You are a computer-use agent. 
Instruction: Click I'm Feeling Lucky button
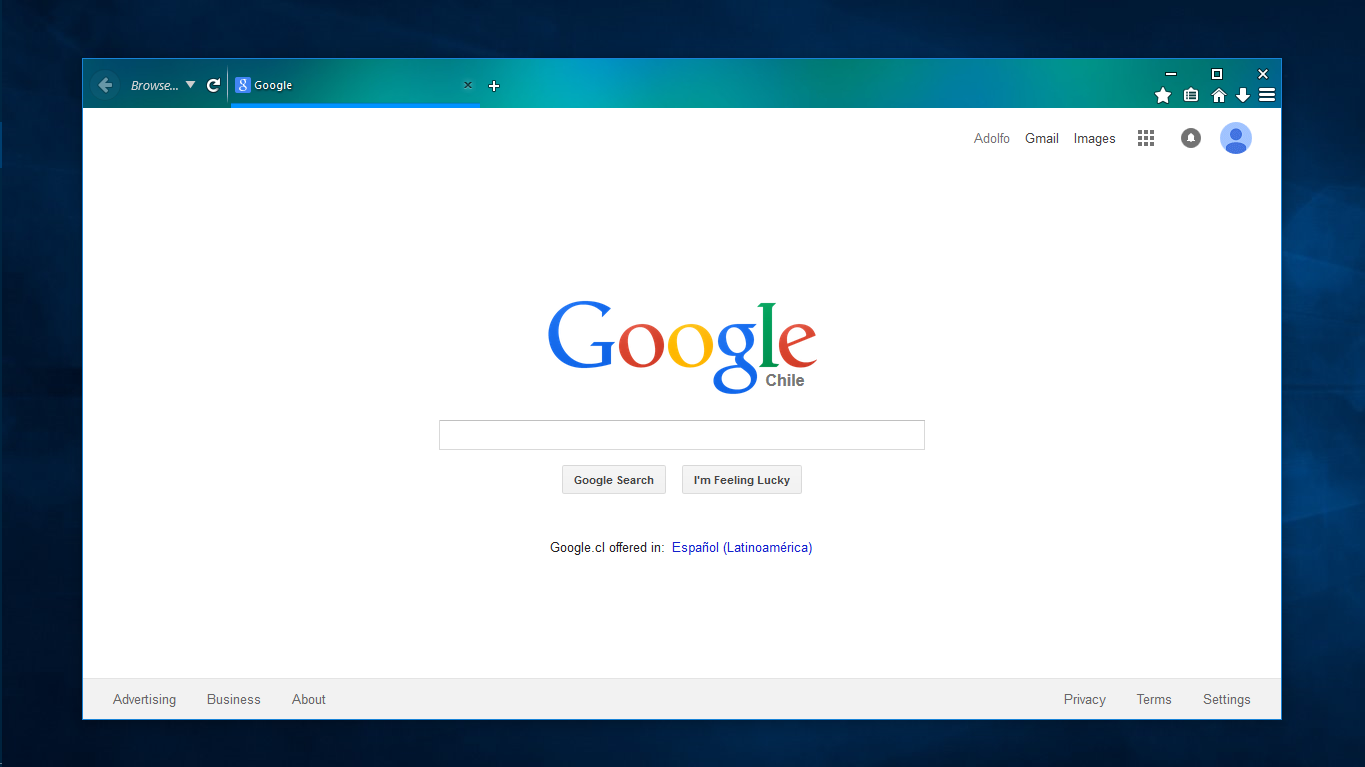[742, 480]
